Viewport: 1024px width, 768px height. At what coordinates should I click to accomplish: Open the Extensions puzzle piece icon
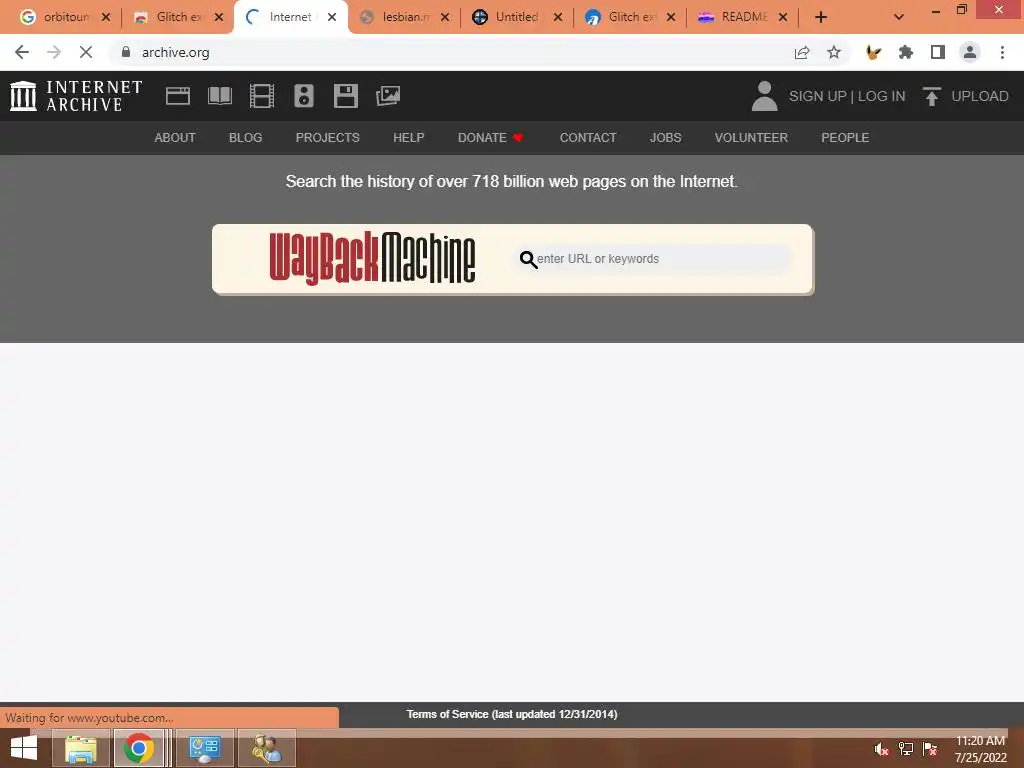point(906,52)
